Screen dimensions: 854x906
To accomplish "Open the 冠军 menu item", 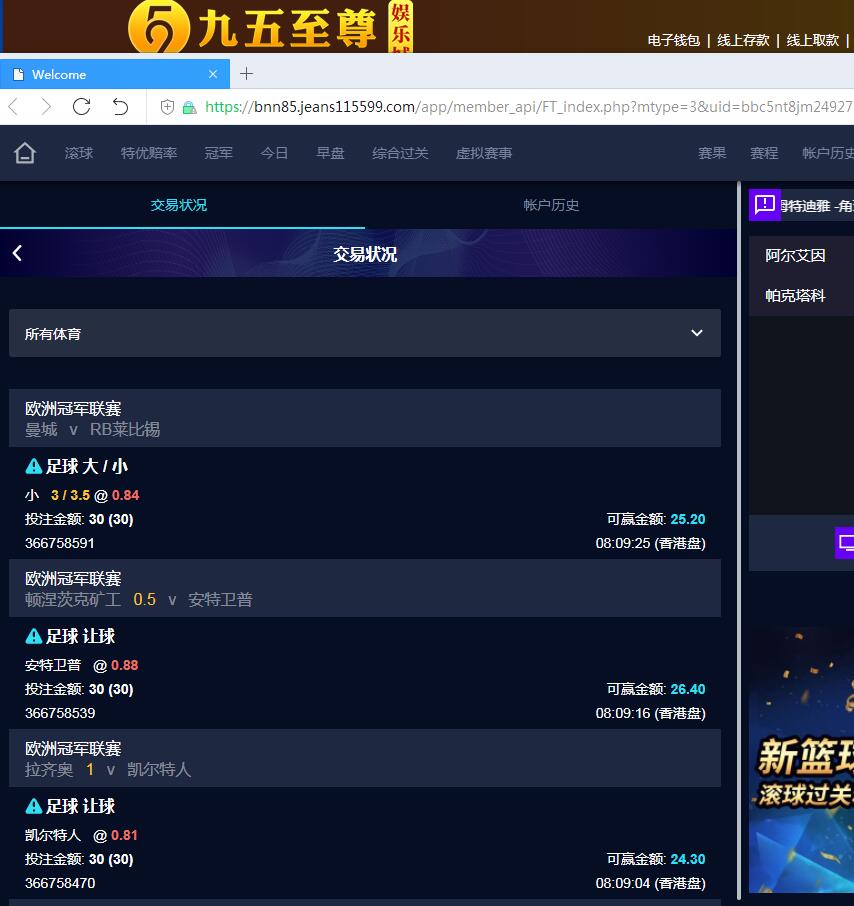I will coord(218,153).
